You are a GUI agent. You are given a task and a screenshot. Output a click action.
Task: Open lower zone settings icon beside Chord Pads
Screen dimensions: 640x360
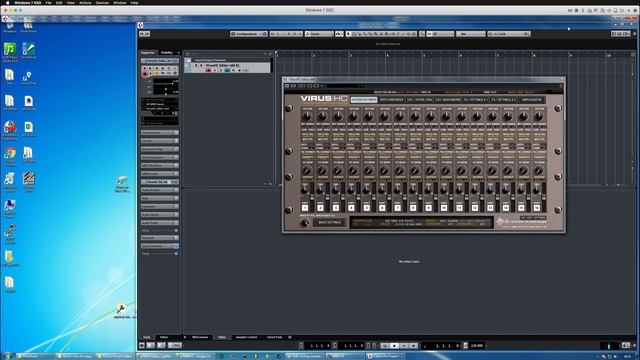(290, 337)
